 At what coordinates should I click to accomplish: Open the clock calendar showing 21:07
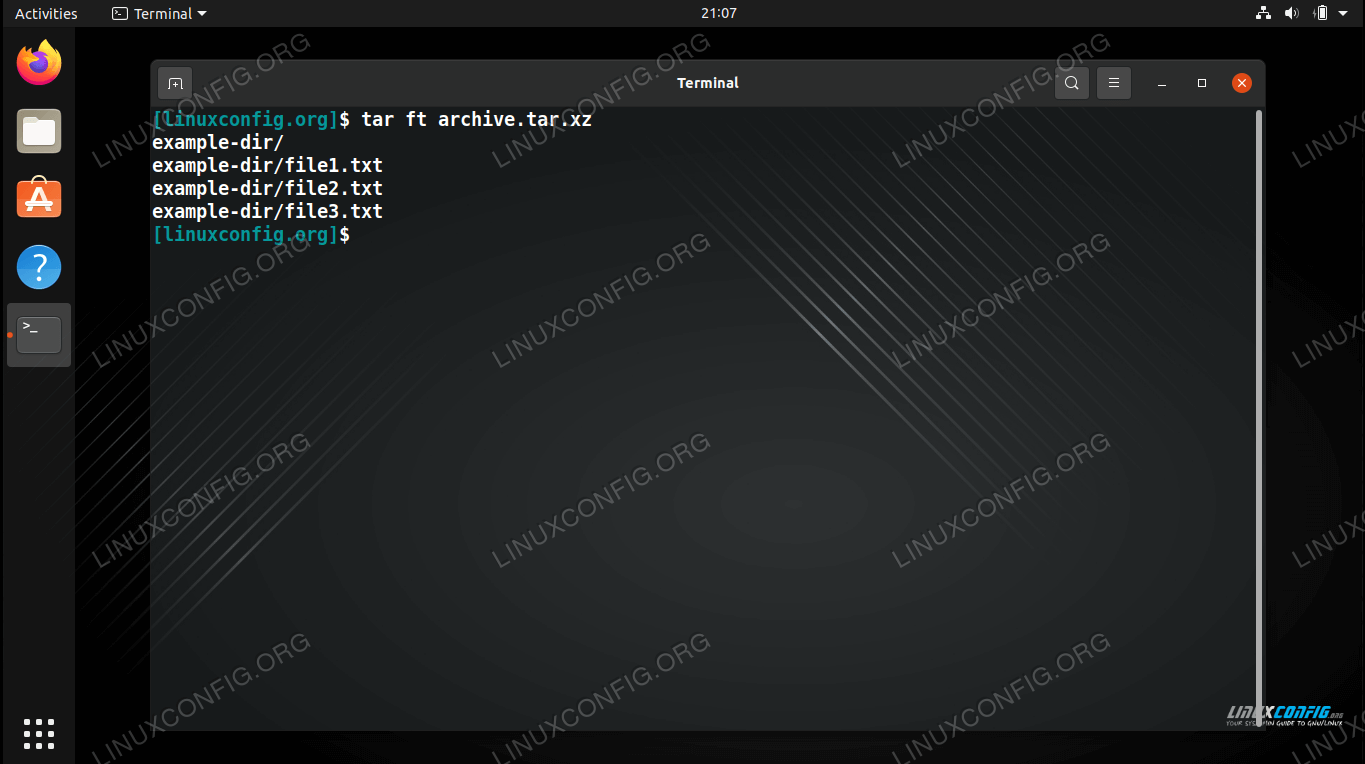click(719, 13)
